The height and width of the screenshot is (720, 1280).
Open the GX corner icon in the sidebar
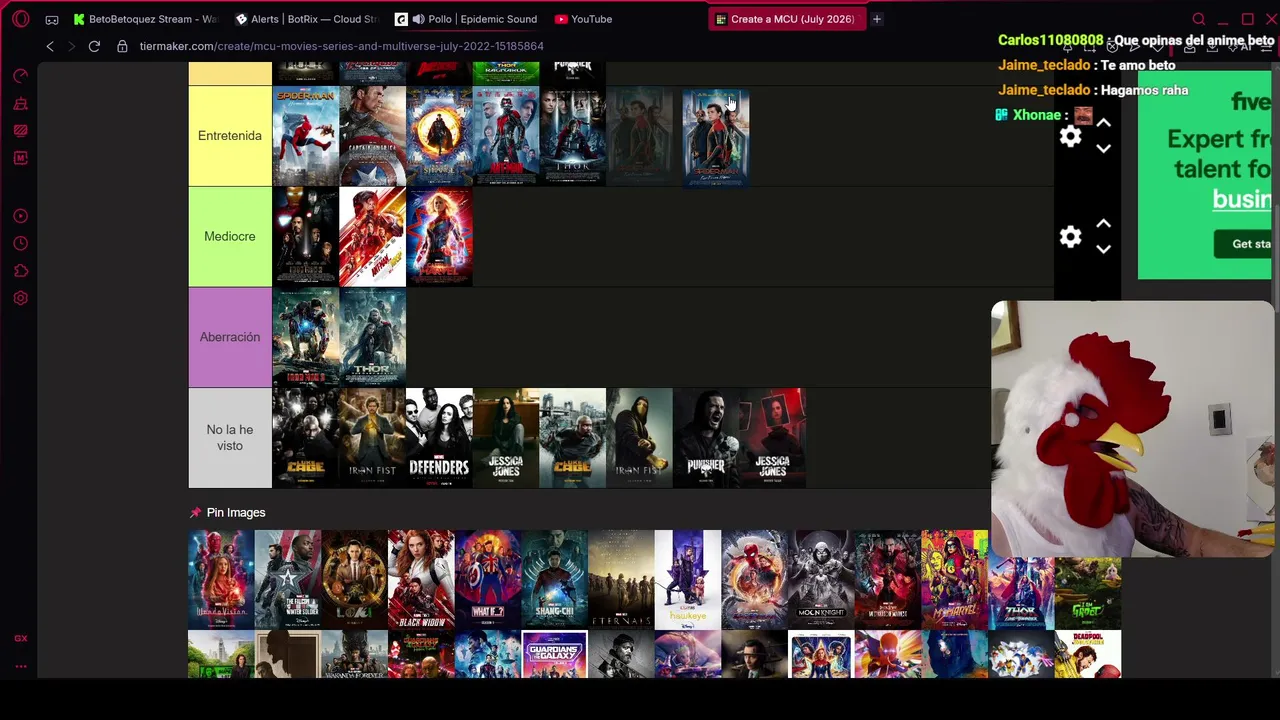tap(21, 638)
